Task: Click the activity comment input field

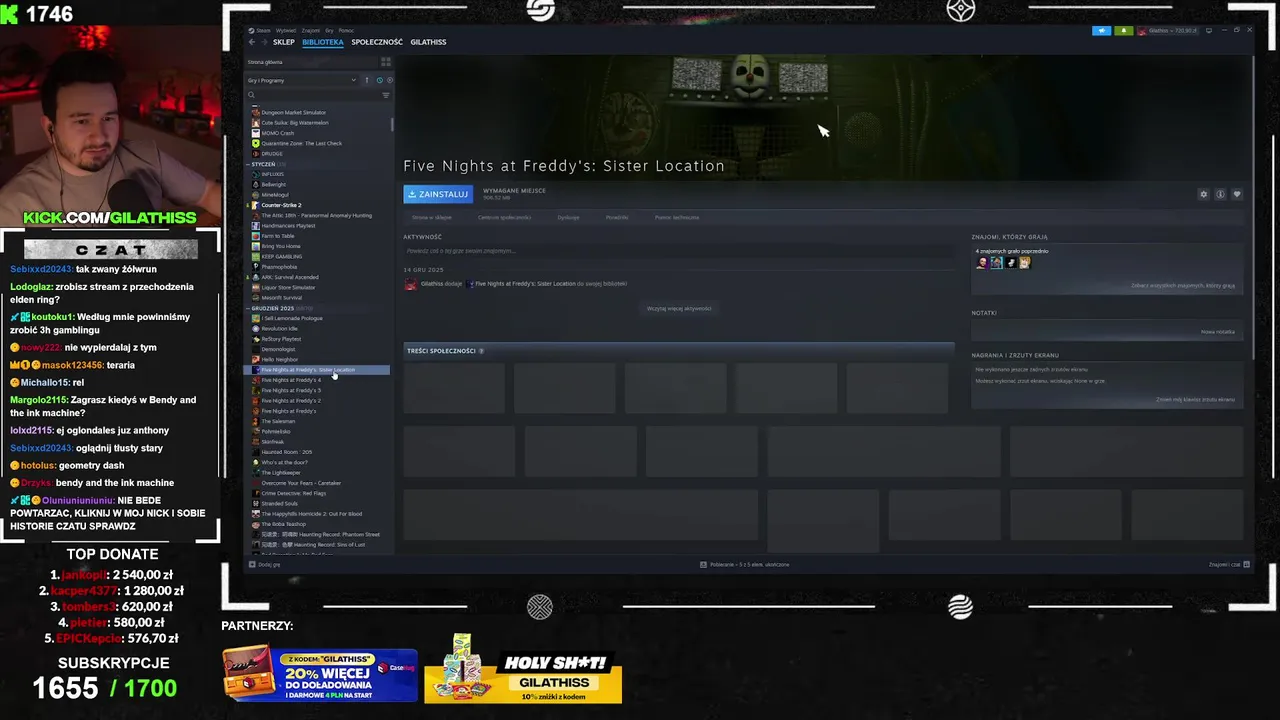Action: (678, 251)
